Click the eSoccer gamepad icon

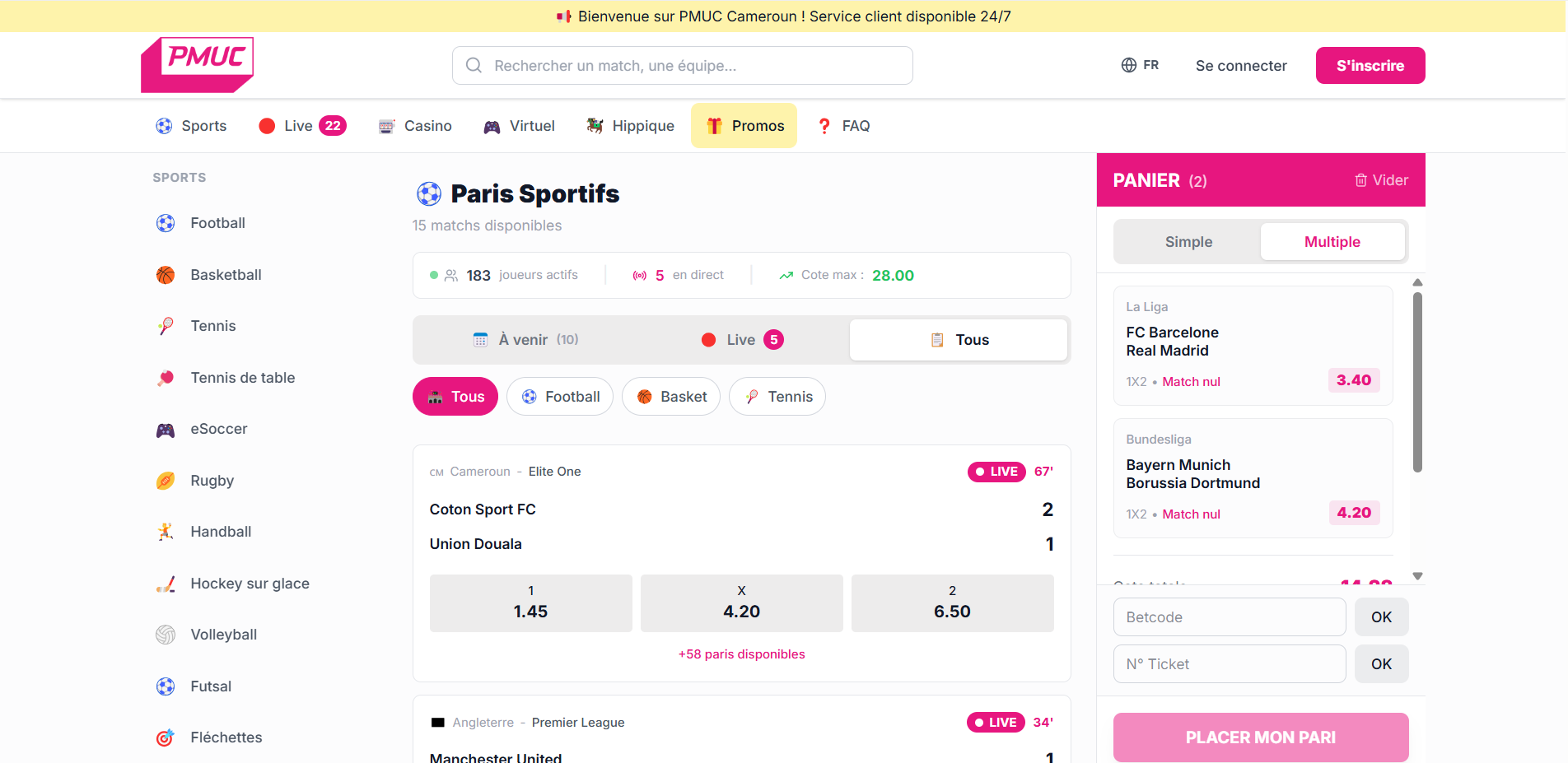coord(166,430)
